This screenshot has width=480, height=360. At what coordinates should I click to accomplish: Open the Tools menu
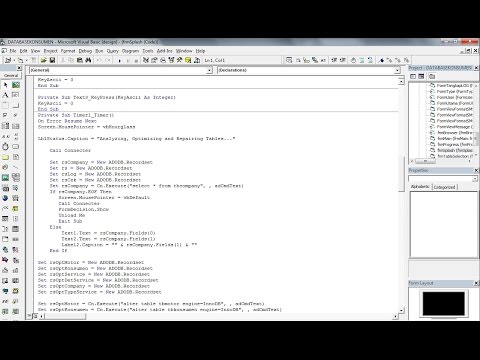(x=148, y=51)
